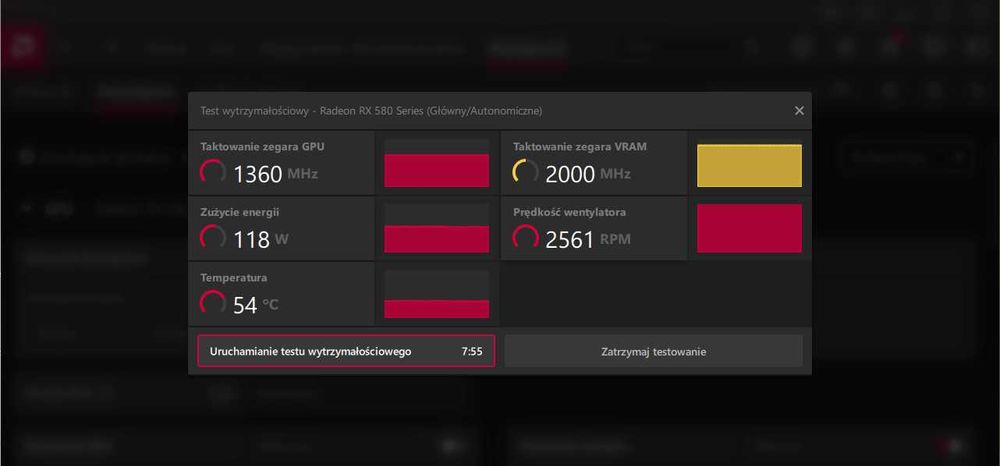Screen dimensions: 1000x466
Task: Click the Prędkość wentylatora label
Action: pyautogui.click(x=570, y=212)
